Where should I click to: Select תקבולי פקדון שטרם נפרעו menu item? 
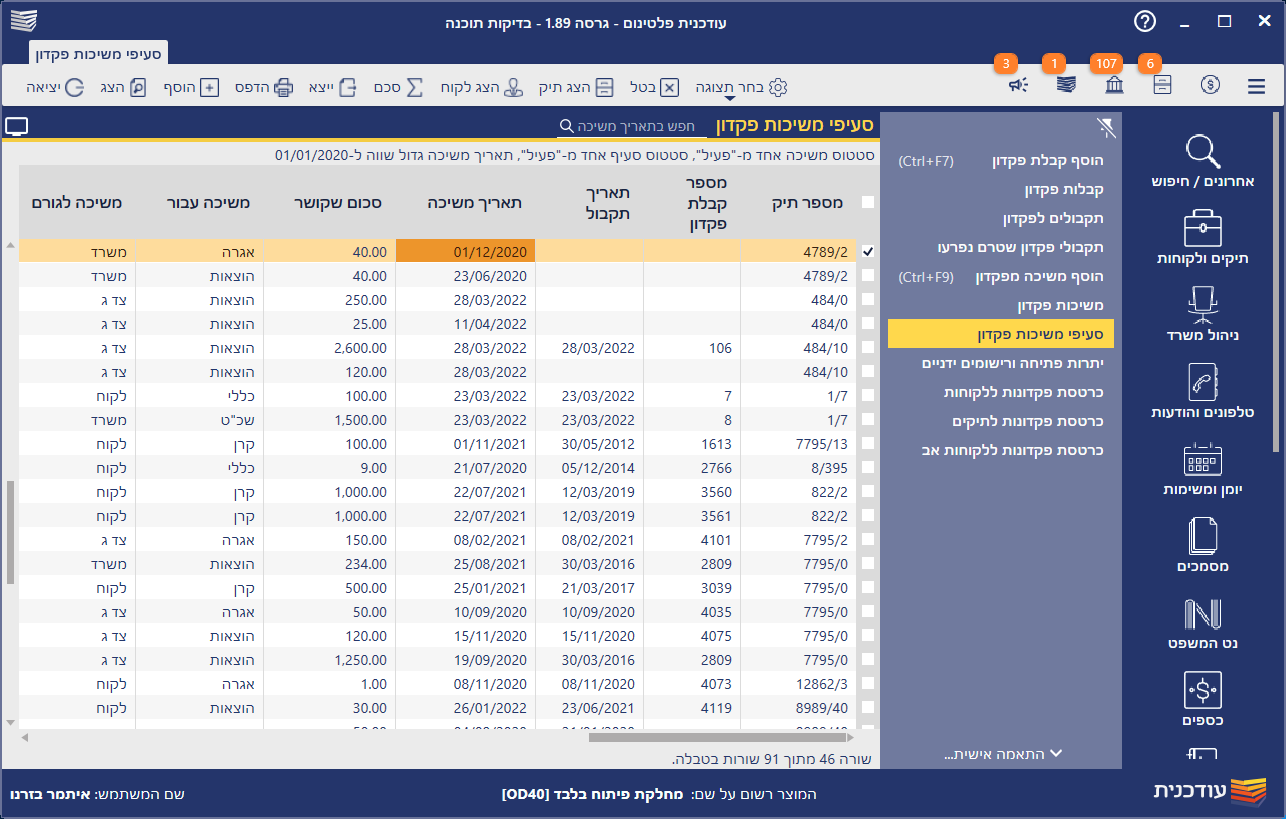pos(1001,247)
